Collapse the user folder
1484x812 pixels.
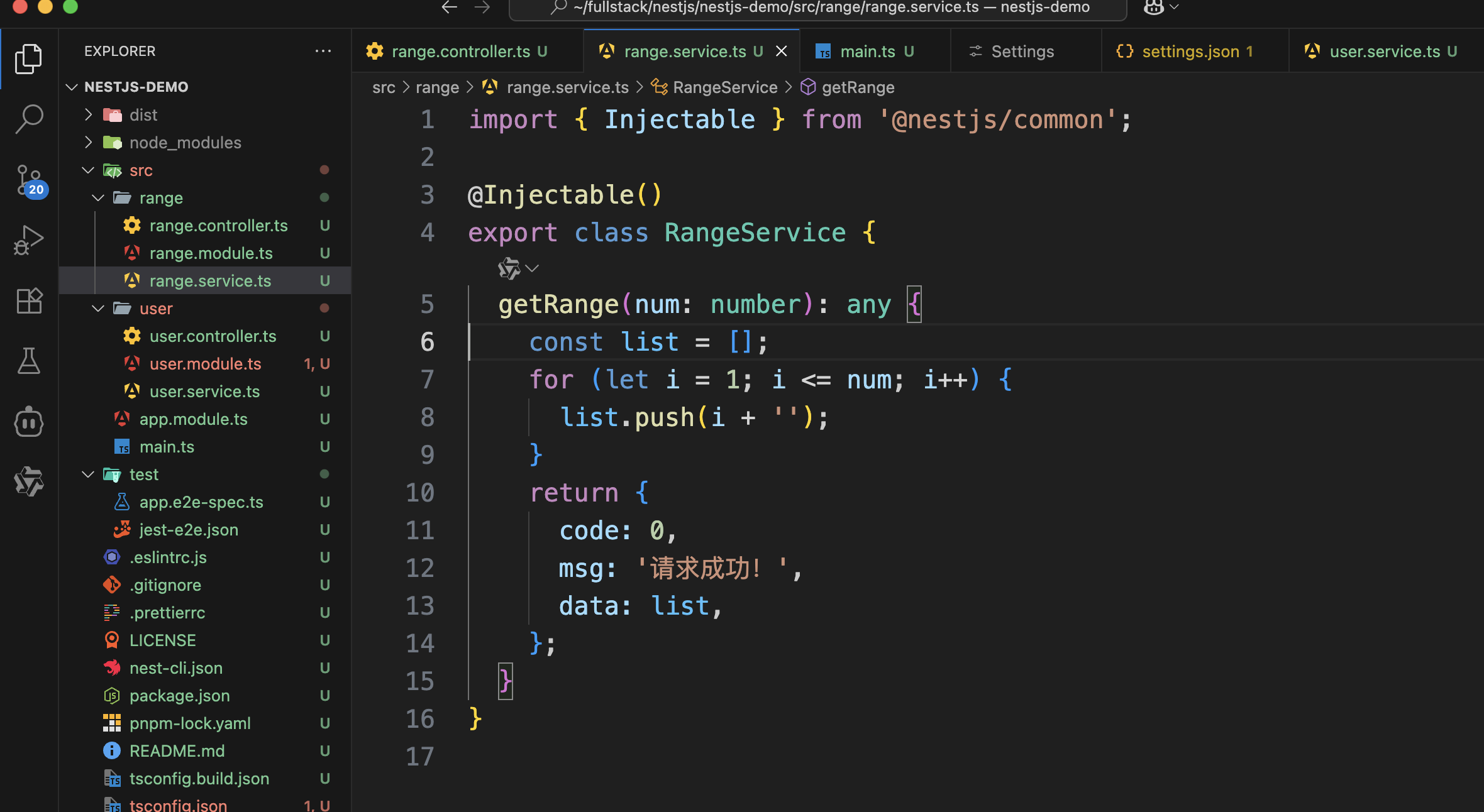[98, 309]
